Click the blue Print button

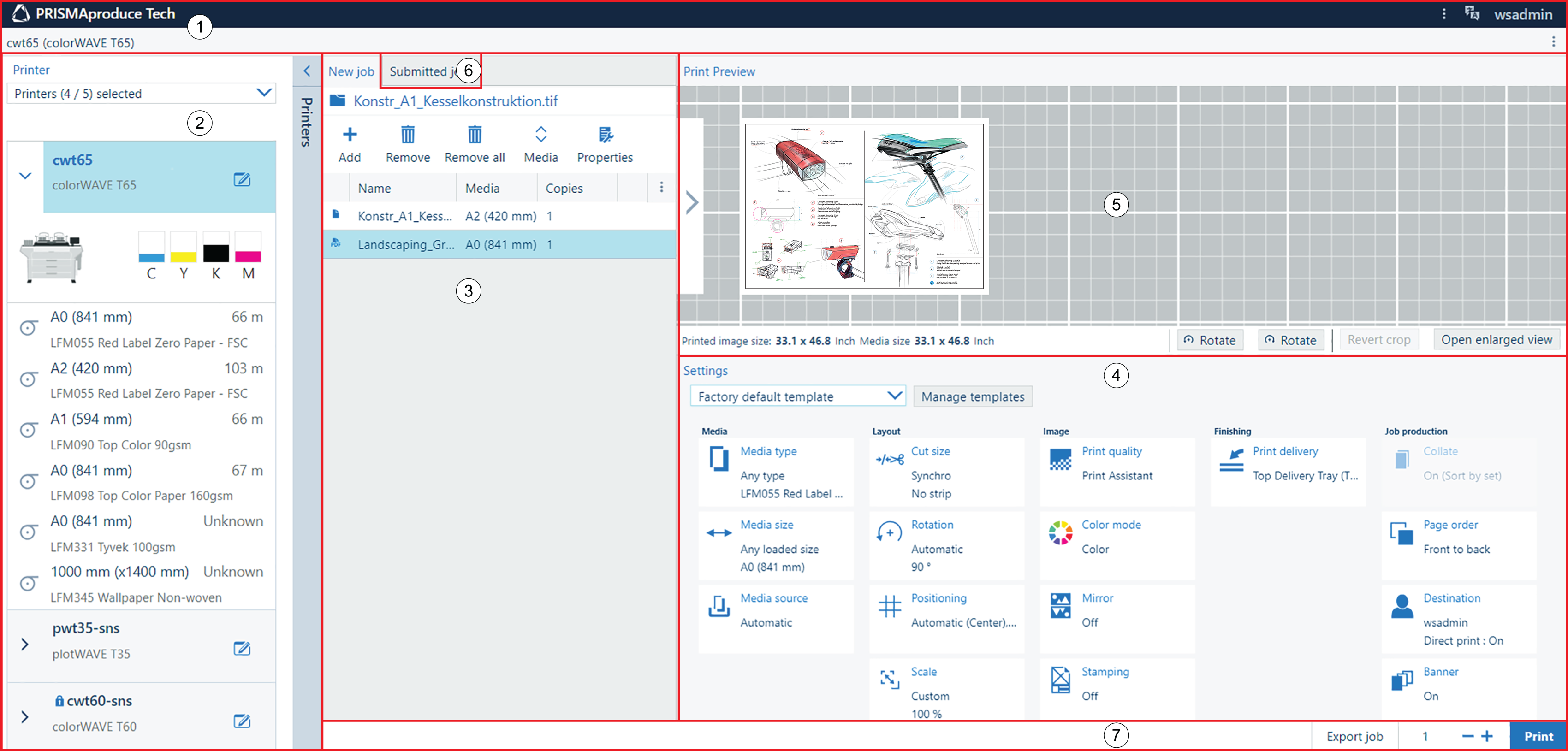click(x=1538, y=736)
